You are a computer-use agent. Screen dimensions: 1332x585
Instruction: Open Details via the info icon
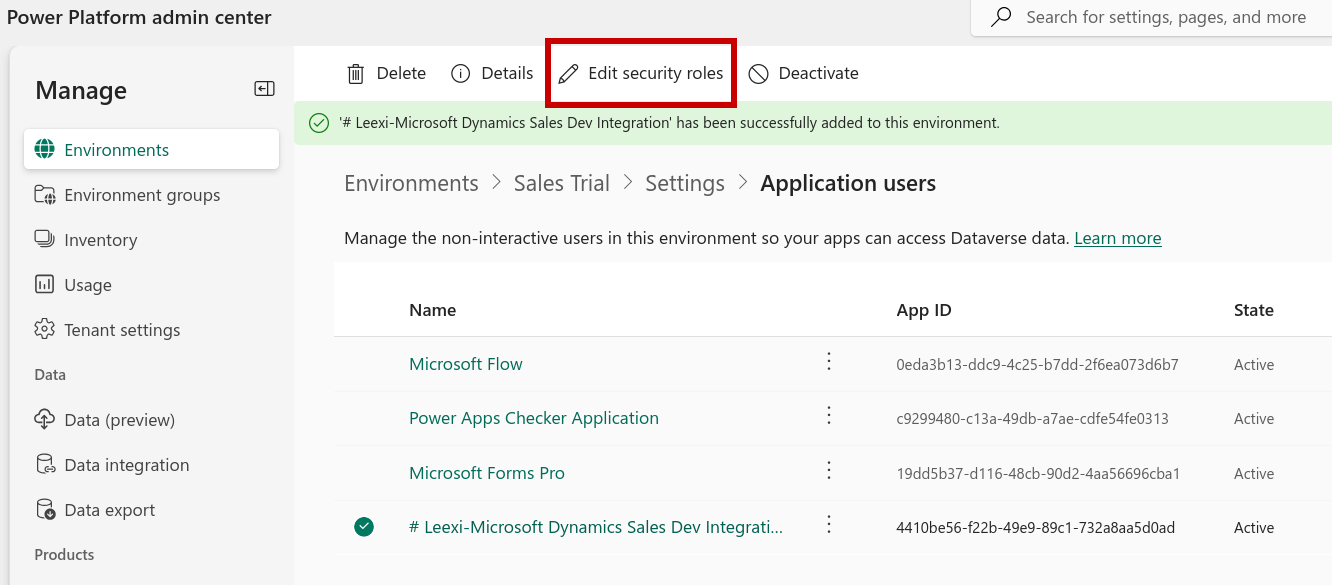point(460,73)
